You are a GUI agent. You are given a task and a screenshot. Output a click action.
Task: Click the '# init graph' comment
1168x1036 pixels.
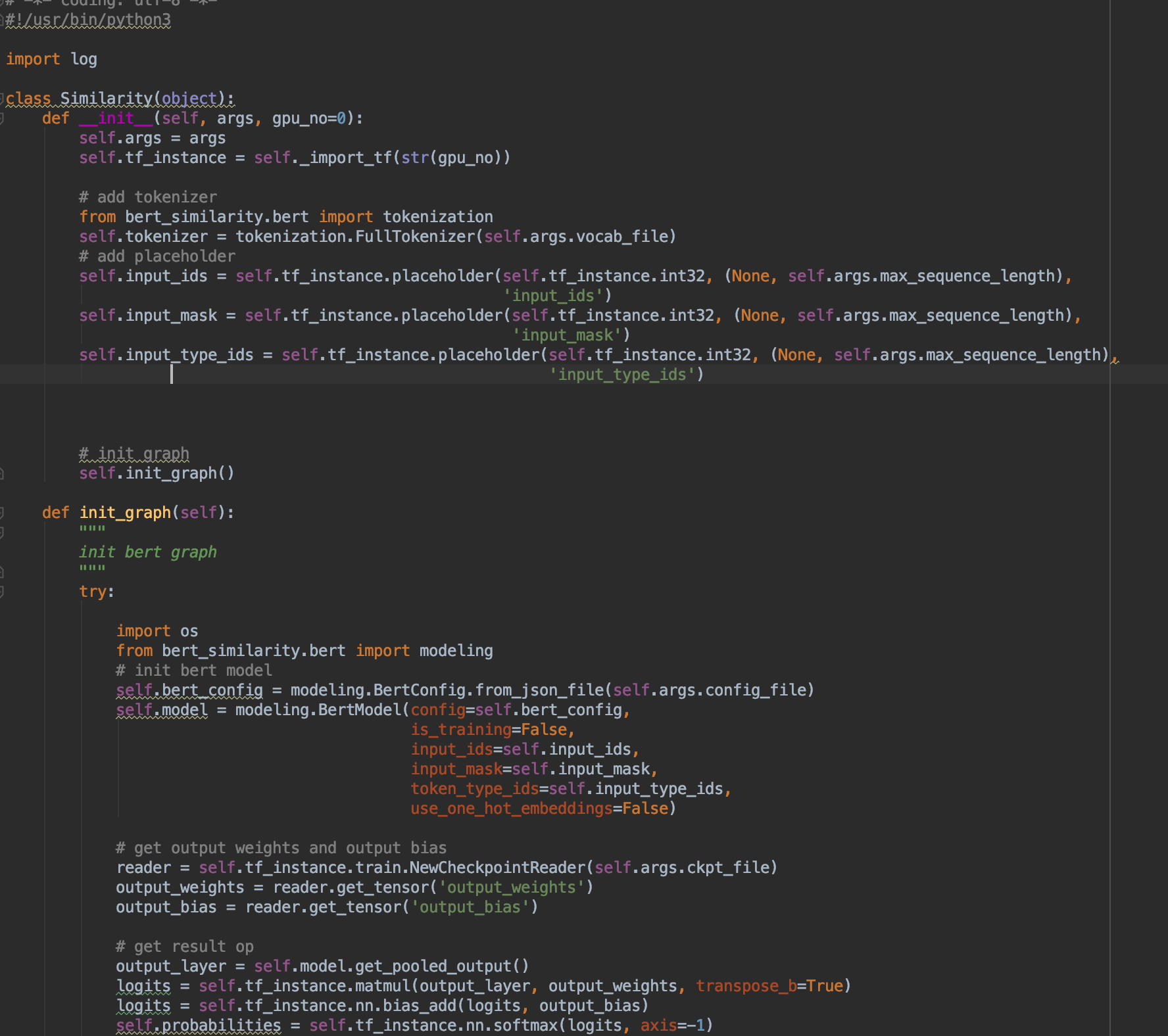134,454
